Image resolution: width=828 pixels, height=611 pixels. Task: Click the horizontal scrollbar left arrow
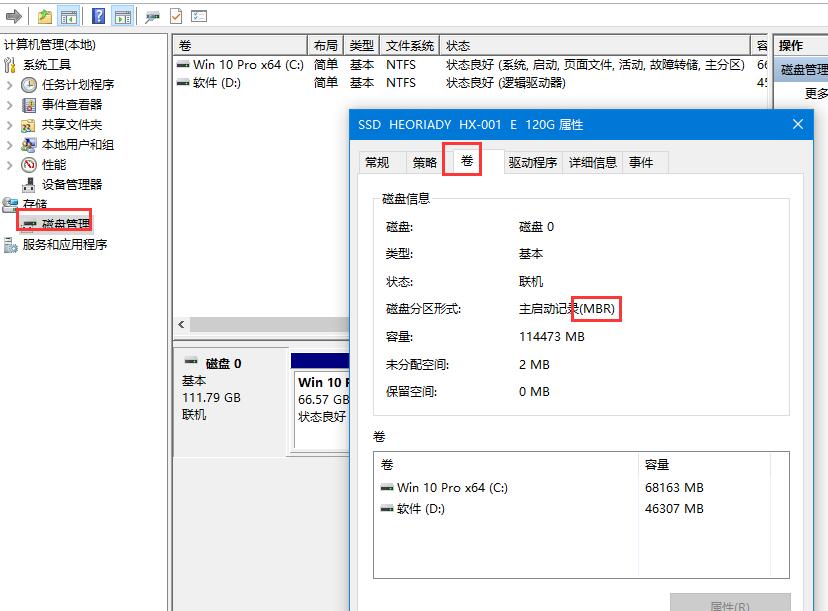tap(181, 325)
